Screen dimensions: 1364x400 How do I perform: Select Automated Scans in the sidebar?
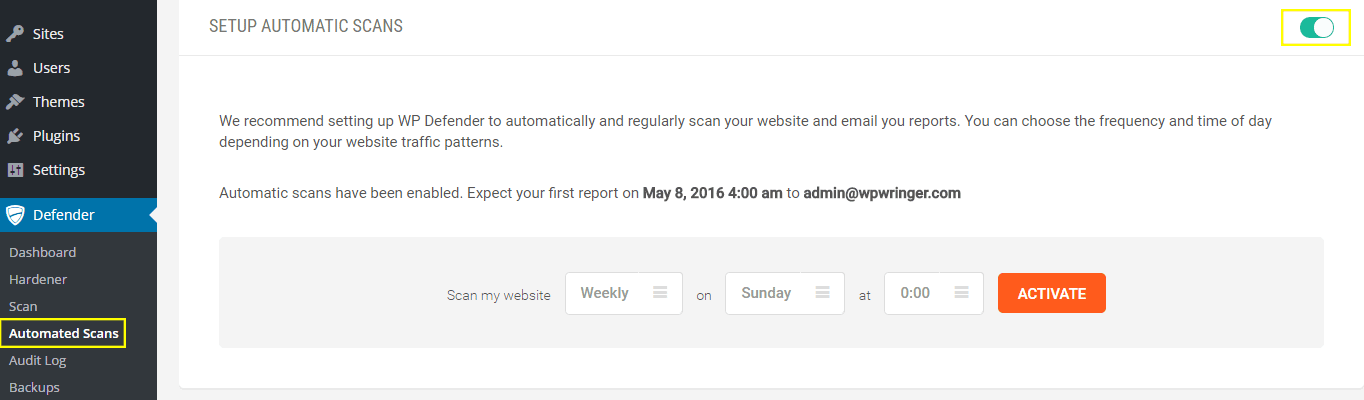click(x=63, y=333)
